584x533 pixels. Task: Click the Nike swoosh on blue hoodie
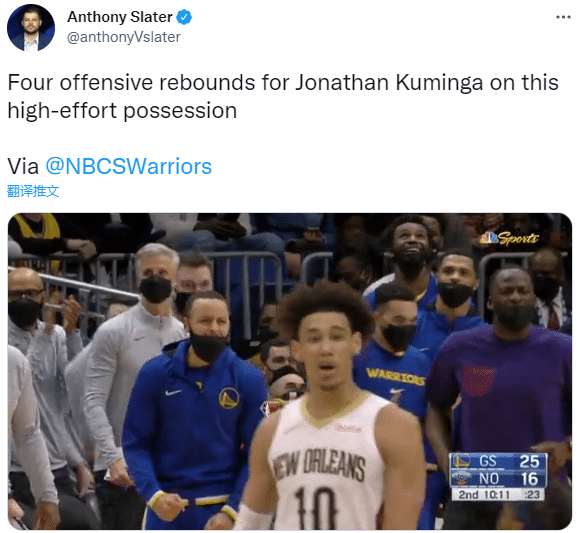pos(173,392)
